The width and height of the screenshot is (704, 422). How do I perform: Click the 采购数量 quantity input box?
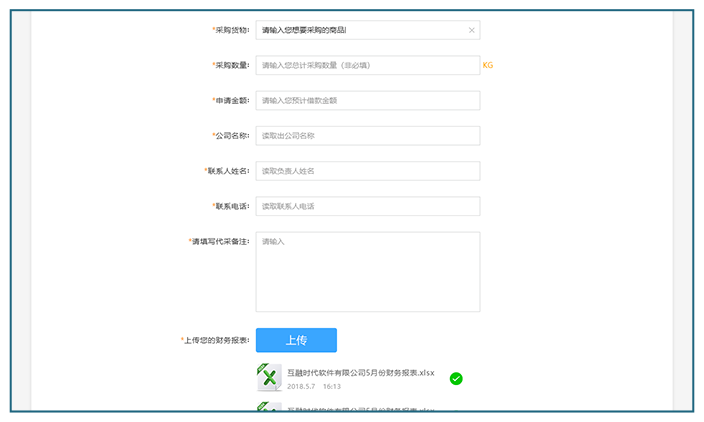367,66
